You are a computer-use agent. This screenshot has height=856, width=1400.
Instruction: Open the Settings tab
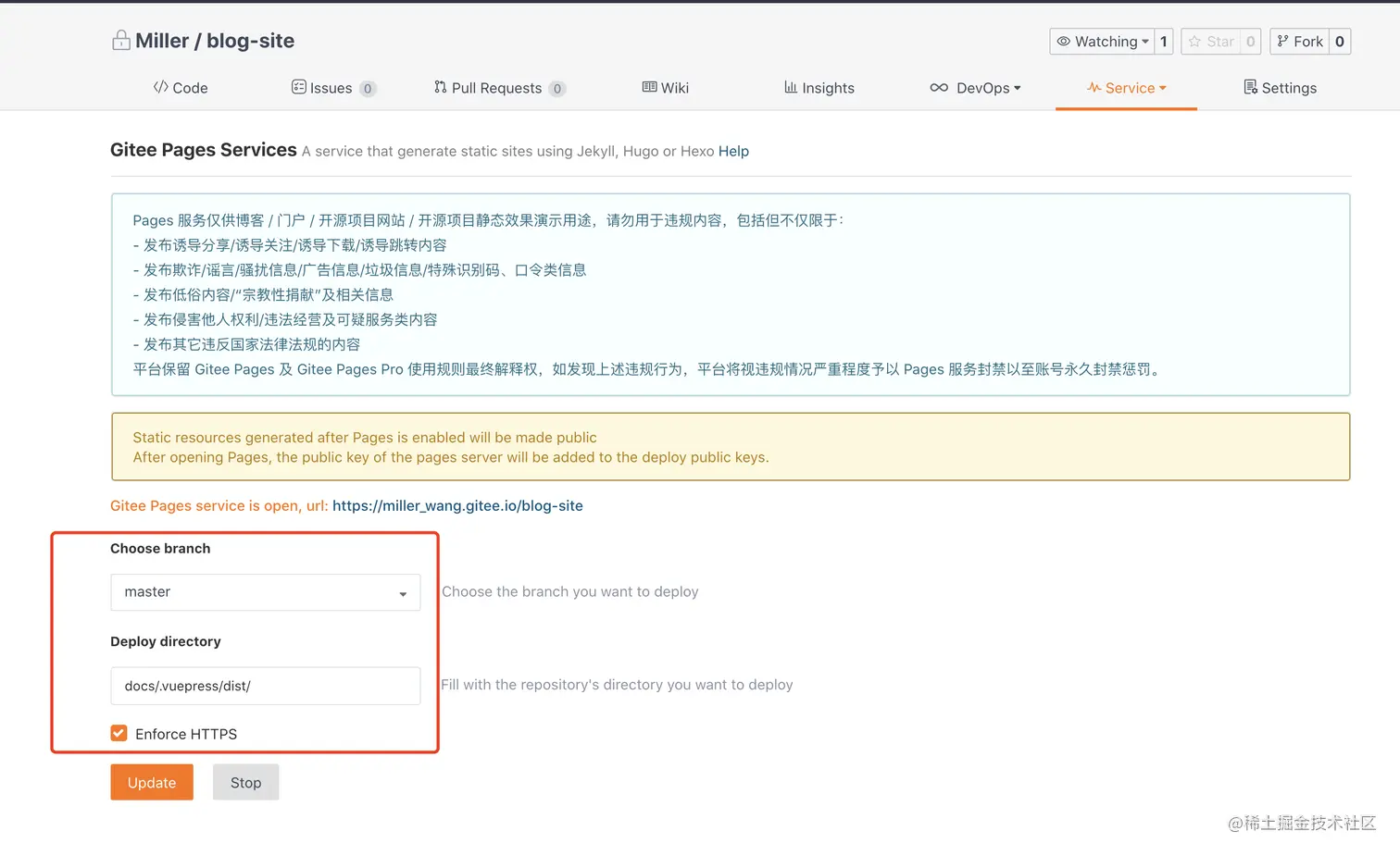coord(1281,88)
